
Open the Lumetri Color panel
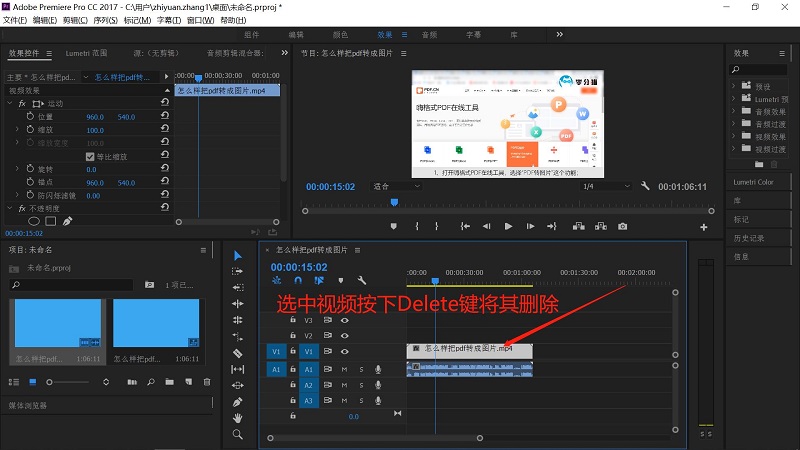[x=754, y=182]
